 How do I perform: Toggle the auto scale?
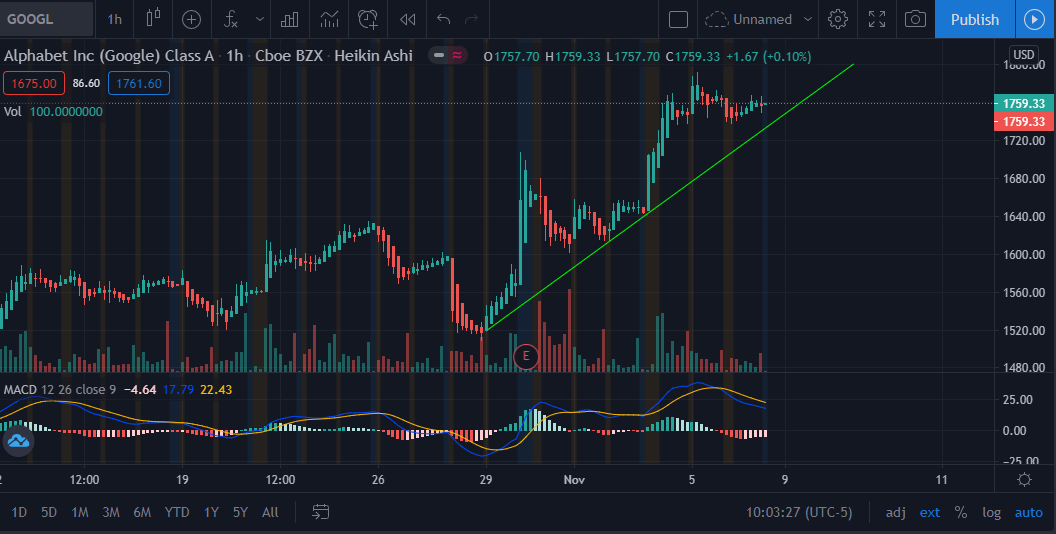1028,512
